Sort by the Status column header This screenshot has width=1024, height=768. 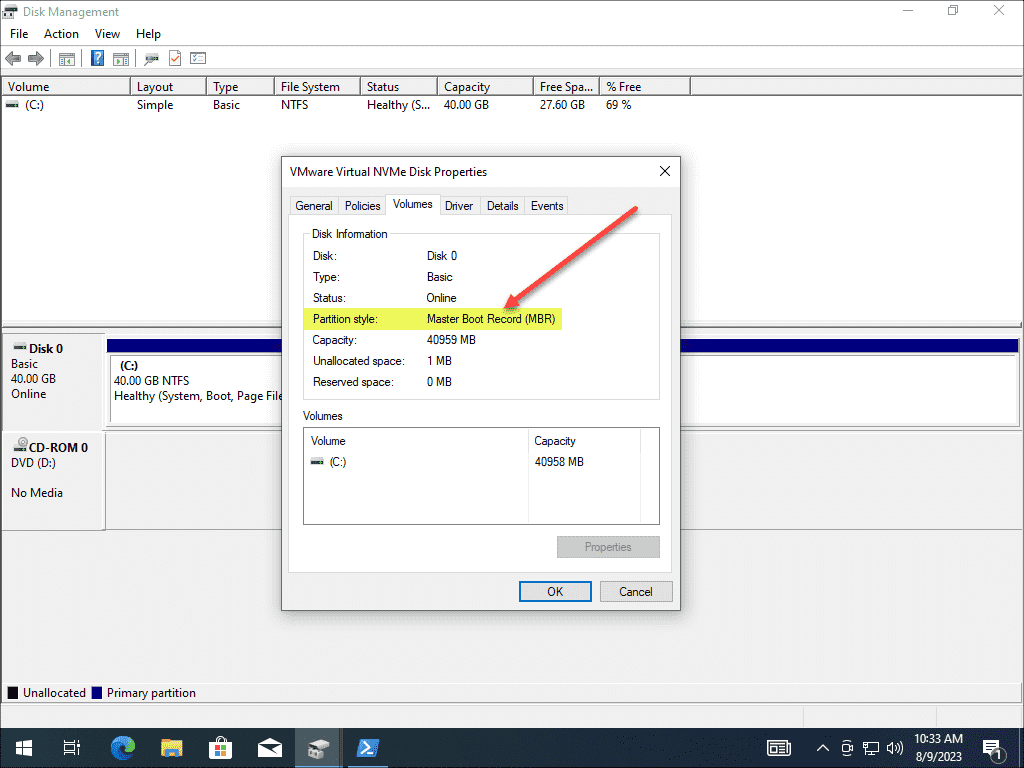coord(398,87)
